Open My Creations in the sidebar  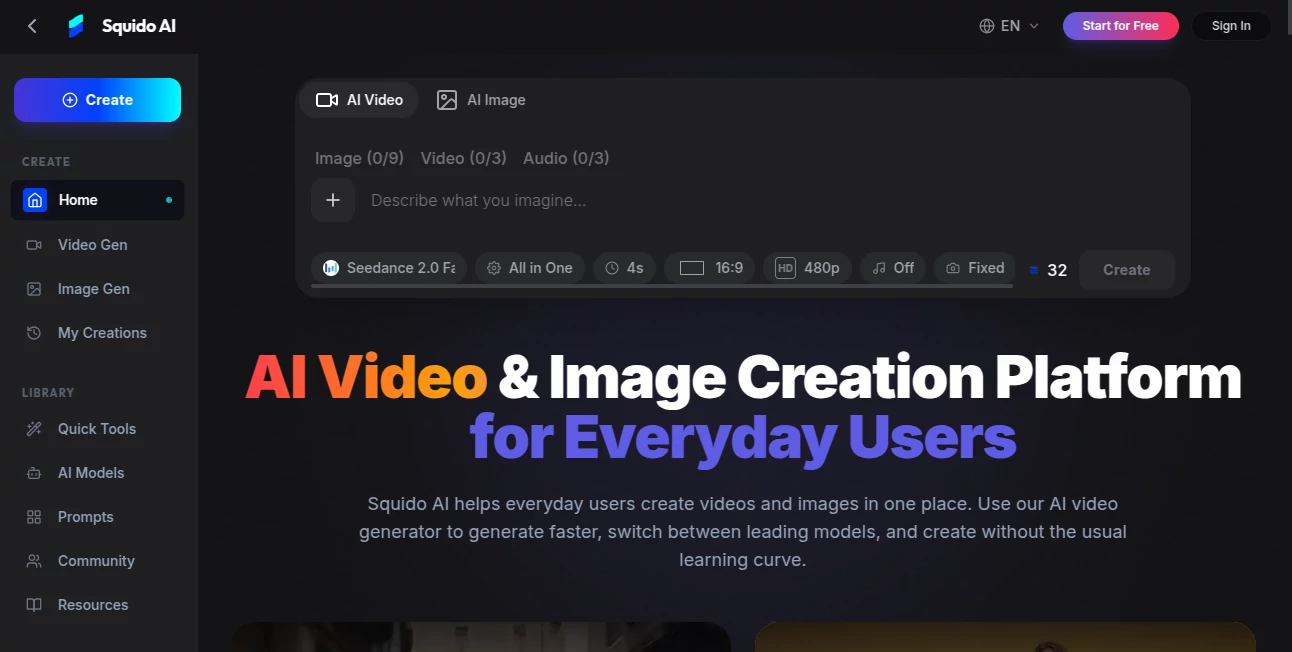coord(97,333)
